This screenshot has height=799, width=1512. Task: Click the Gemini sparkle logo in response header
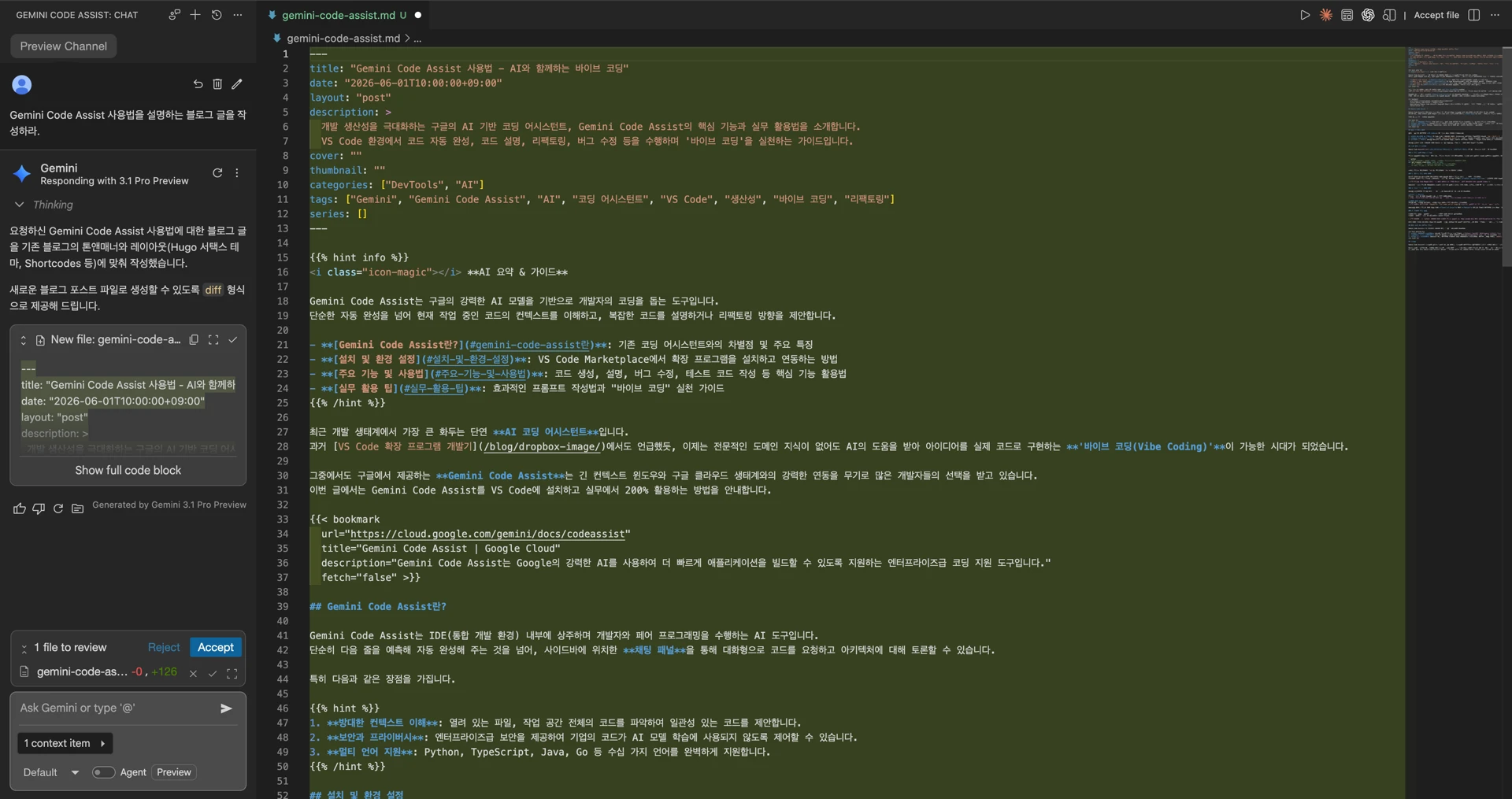tap(23, 174)
